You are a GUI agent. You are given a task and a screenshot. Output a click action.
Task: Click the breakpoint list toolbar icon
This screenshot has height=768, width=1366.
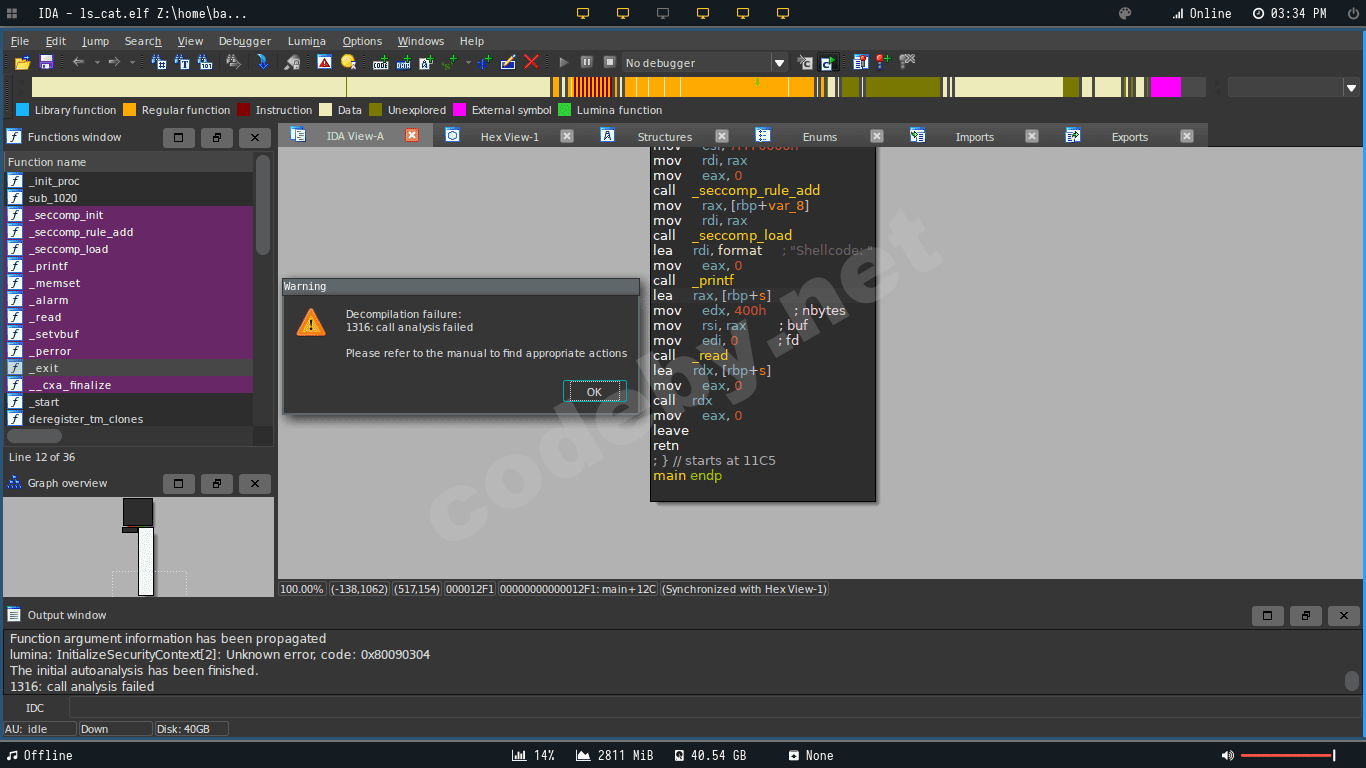860,62
